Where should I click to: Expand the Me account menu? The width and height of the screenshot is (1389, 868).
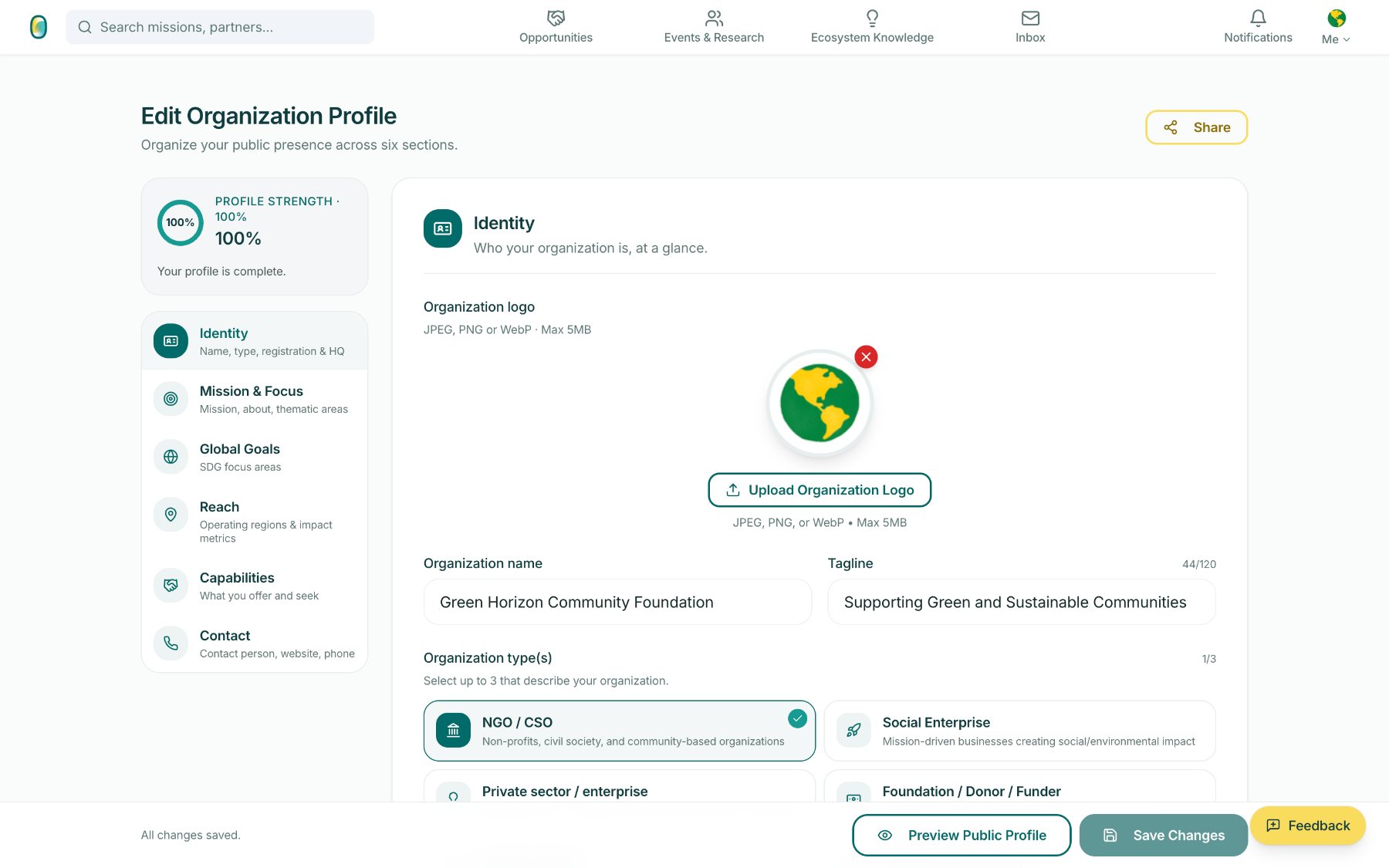1336,39
